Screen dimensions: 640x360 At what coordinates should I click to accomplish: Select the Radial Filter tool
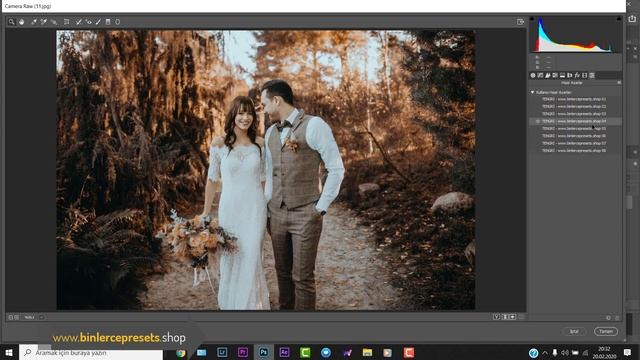(118, 22)
